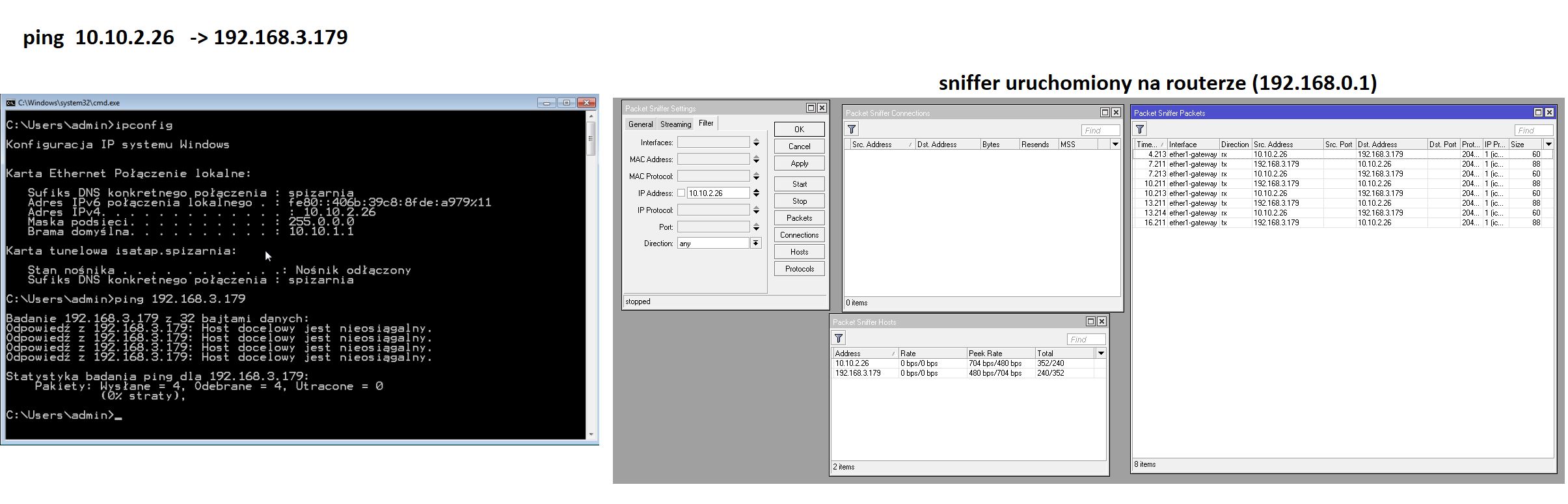Select the Filter tab
This screenshot has width=1568, height=504.
click(x=706, y=123)
